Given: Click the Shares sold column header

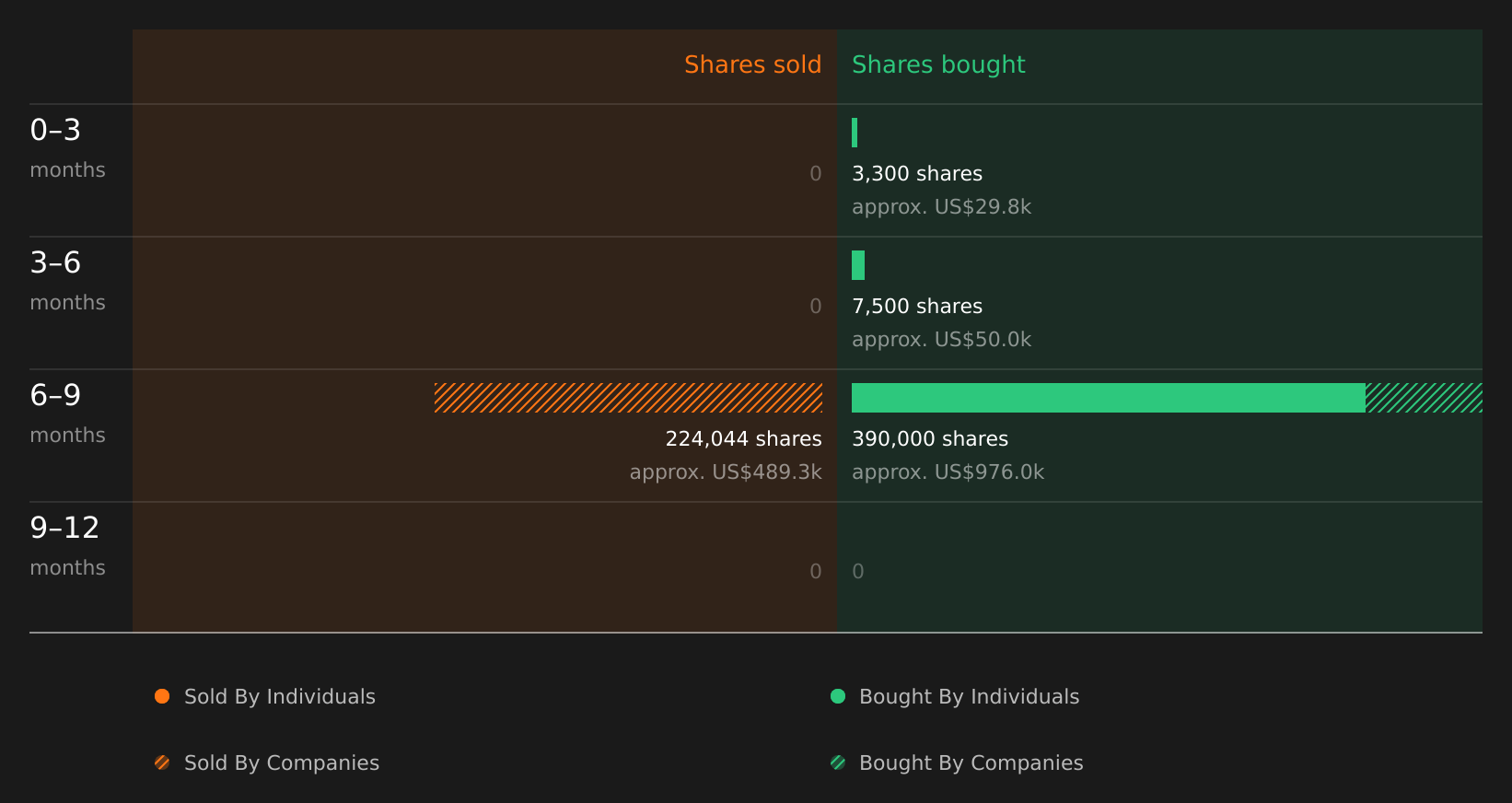Looking at the screenshot, I should pyautogui.click(x=752, y=64).
